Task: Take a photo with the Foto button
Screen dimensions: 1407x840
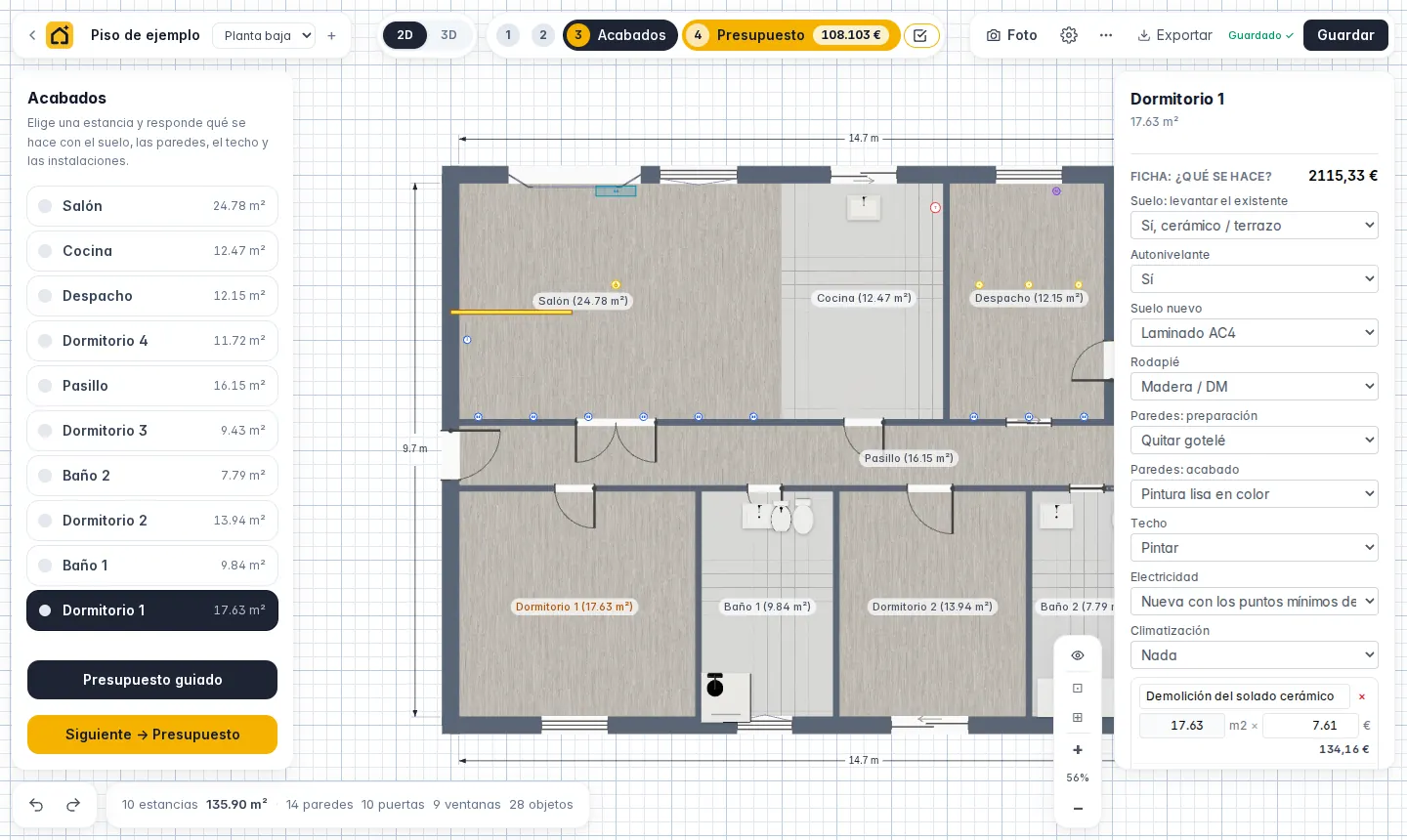Action: 1011,35
